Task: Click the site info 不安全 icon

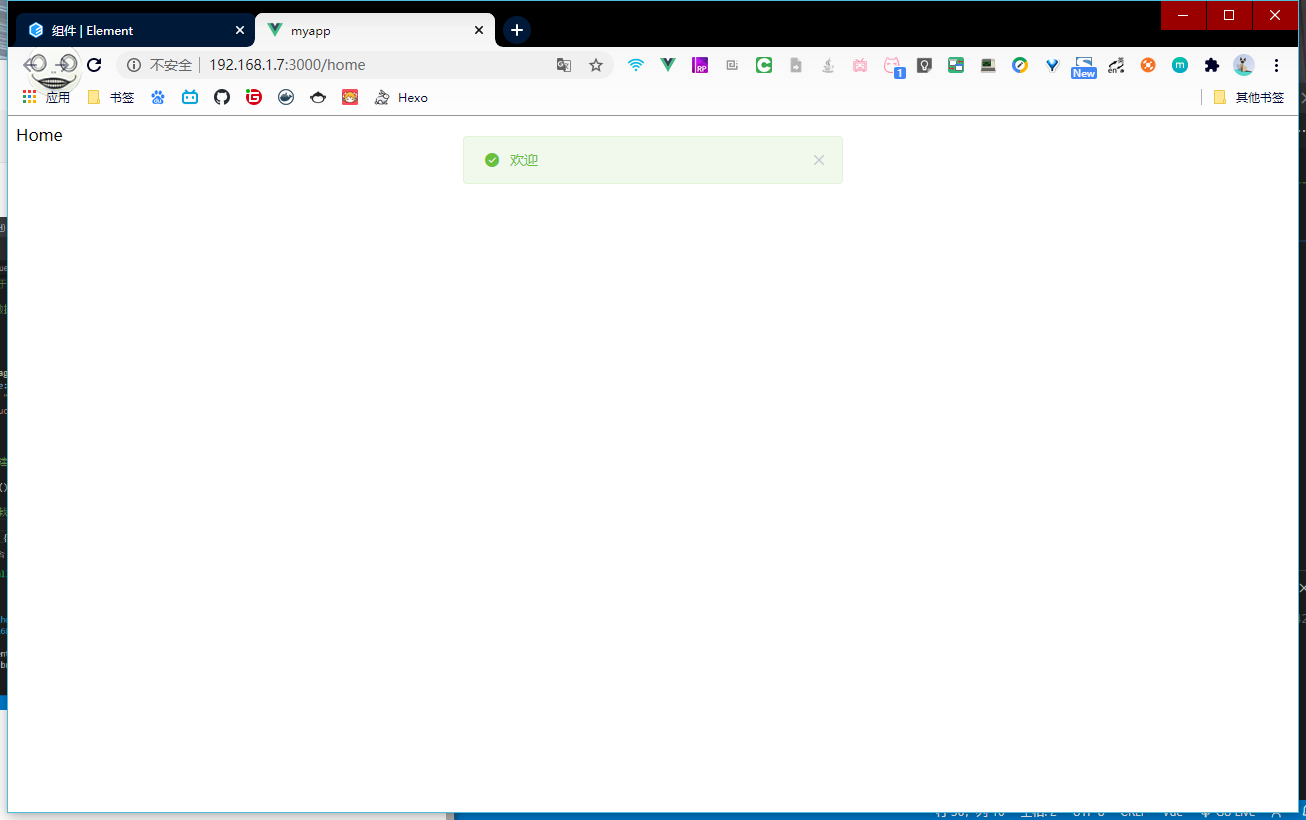Action: point(134,65)
